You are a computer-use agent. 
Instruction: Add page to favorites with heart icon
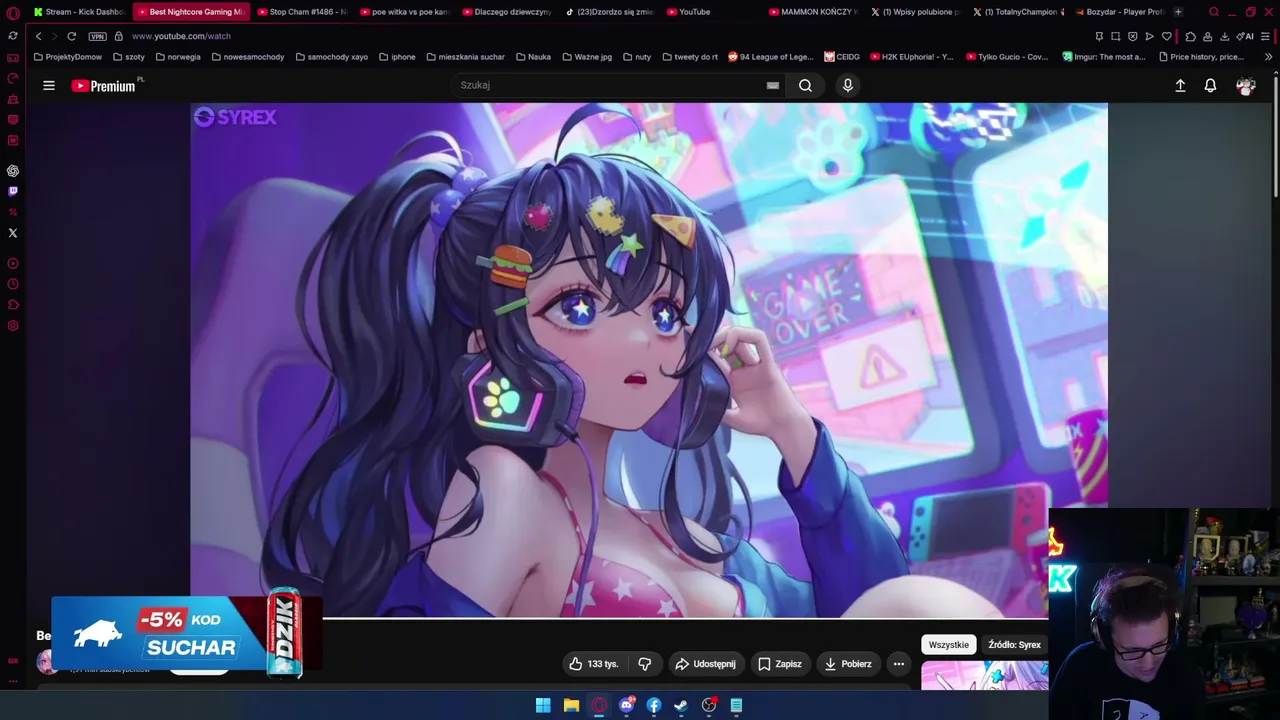pyautogui.click(x=1166, y=36)
